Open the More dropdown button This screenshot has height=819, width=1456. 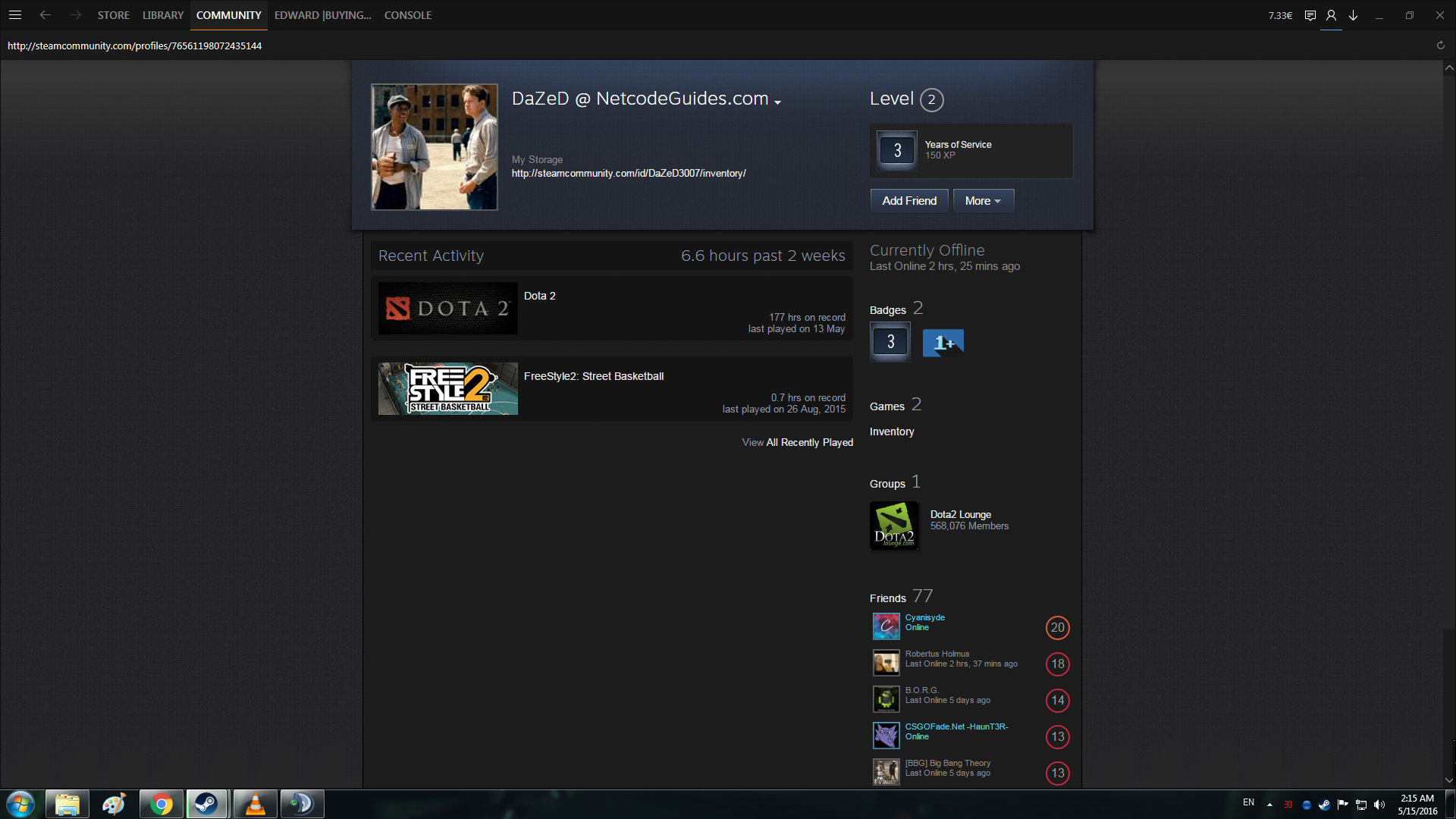[983, 201]
